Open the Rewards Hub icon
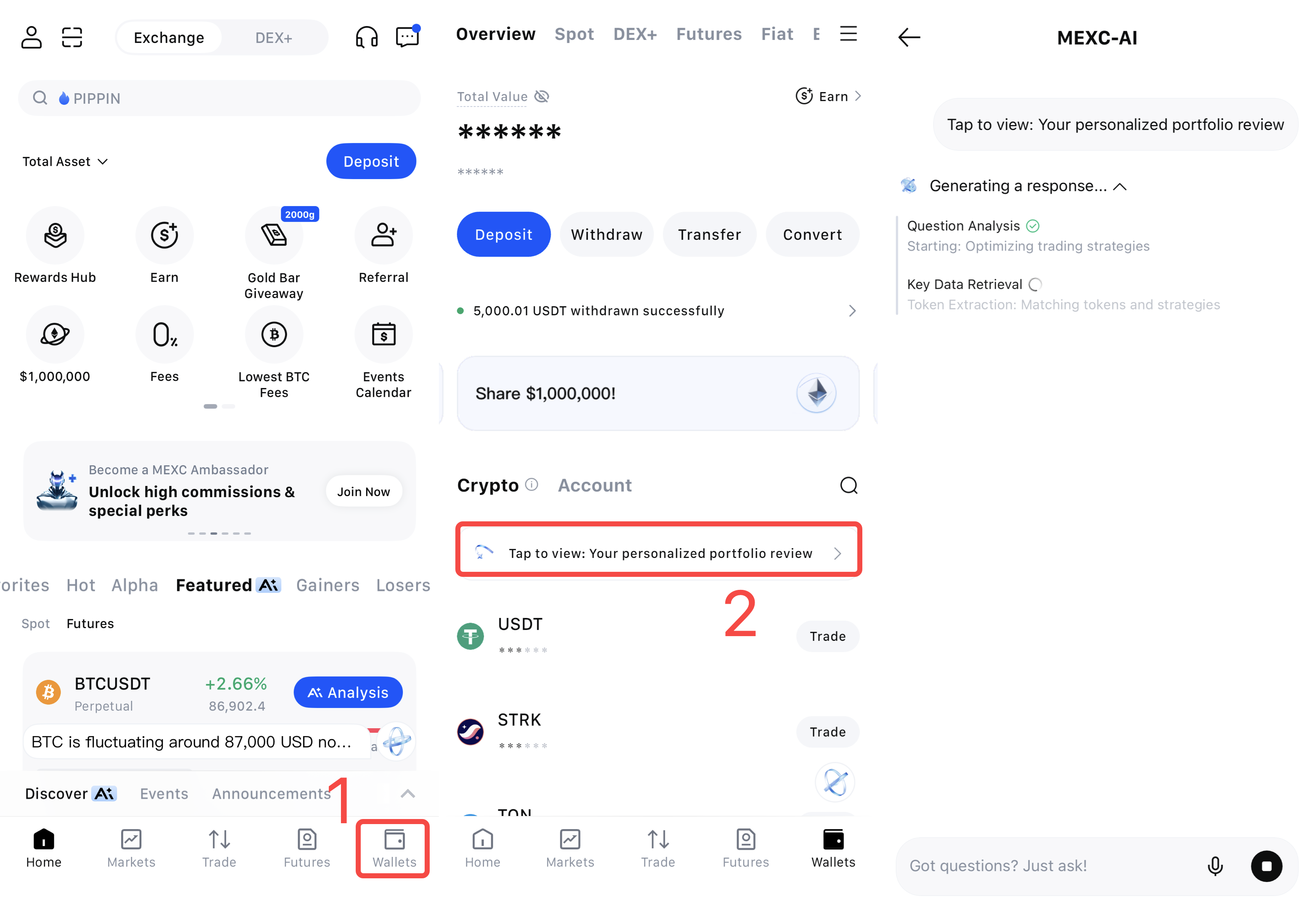This screenshot has width=1316, height=909. [55, 235]
